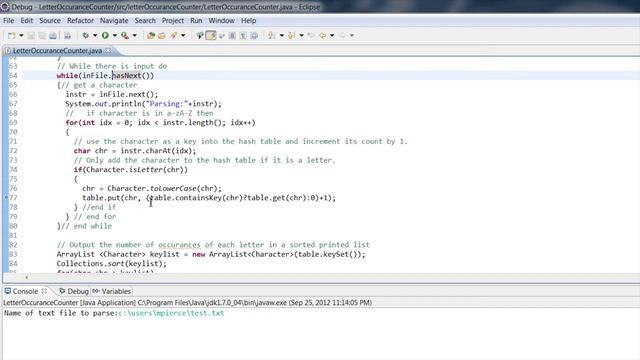This screenshot has width=640, height=360.
Task: Click the Print toolbar icon
Action: click(x=53, y=36)
